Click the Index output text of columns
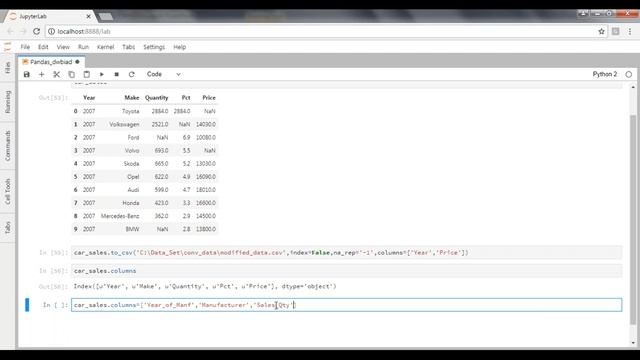The width and height of the screenshot is (640, 360). 205,286
